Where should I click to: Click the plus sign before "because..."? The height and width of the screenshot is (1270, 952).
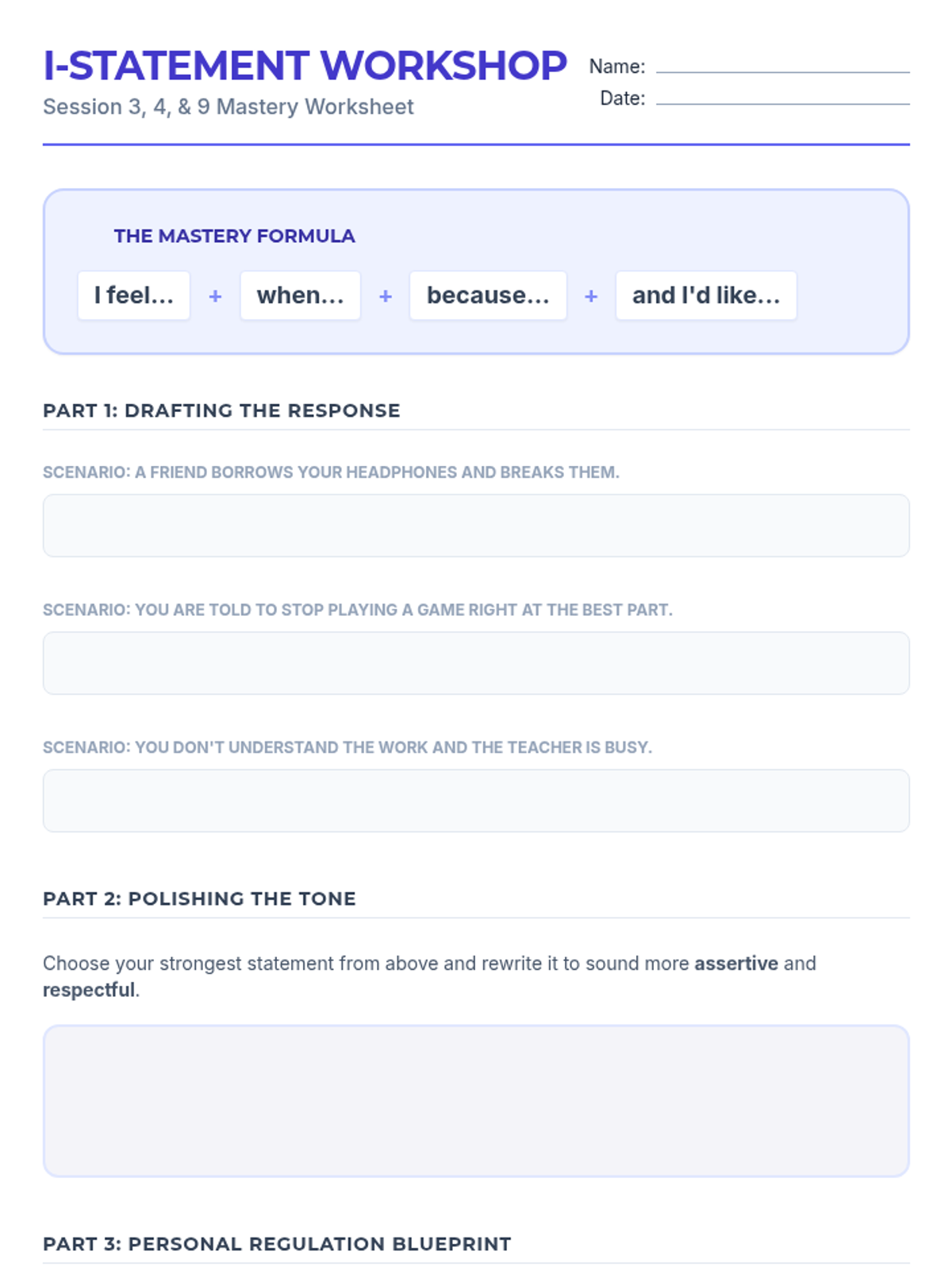pyautogui.click(x=386, y=296)
